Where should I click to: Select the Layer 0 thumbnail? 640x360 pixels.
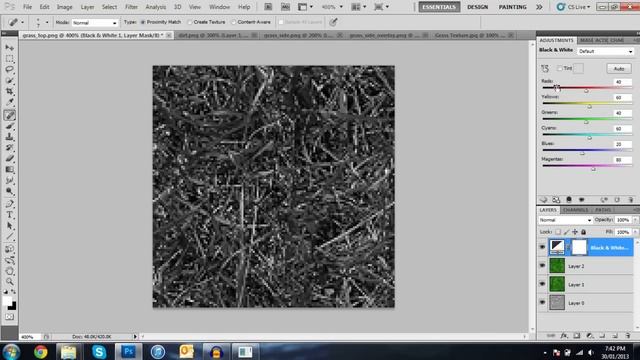click(x=557, y=303)
